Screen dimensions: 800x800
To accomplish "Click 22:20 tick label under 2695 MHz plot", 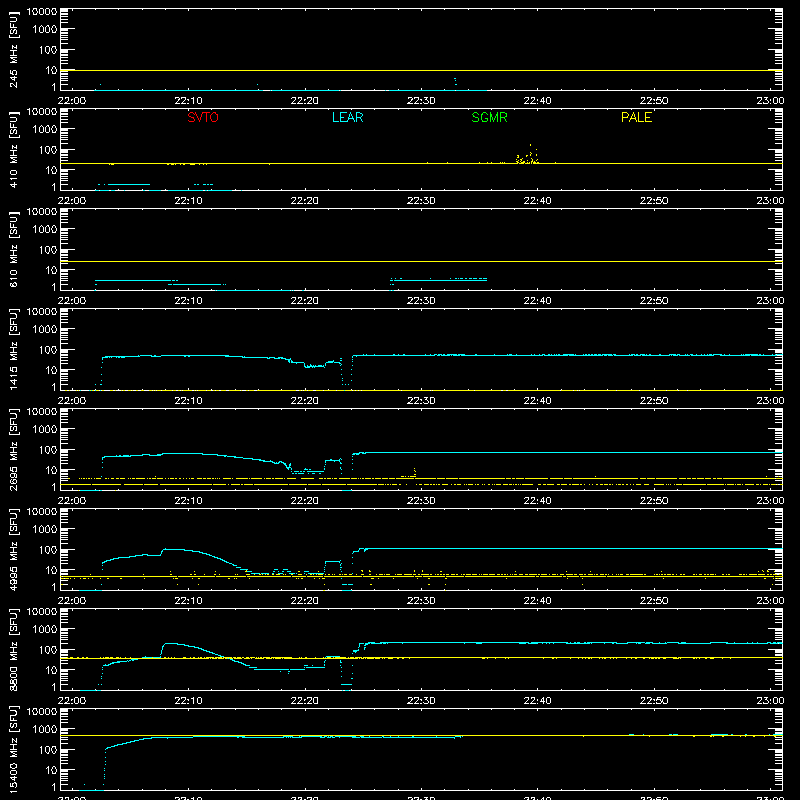I will (x=305, y=501).
